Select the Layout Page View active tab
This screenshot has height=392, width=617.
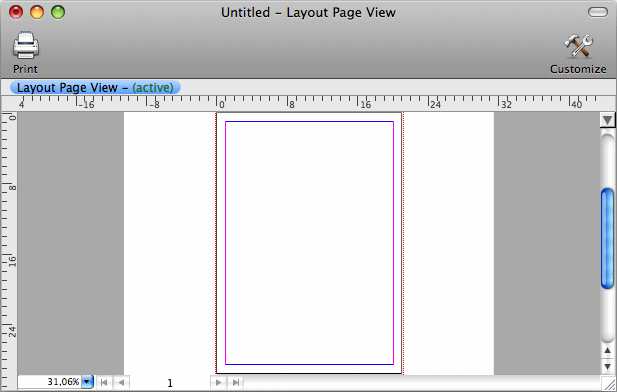[95, 87]
